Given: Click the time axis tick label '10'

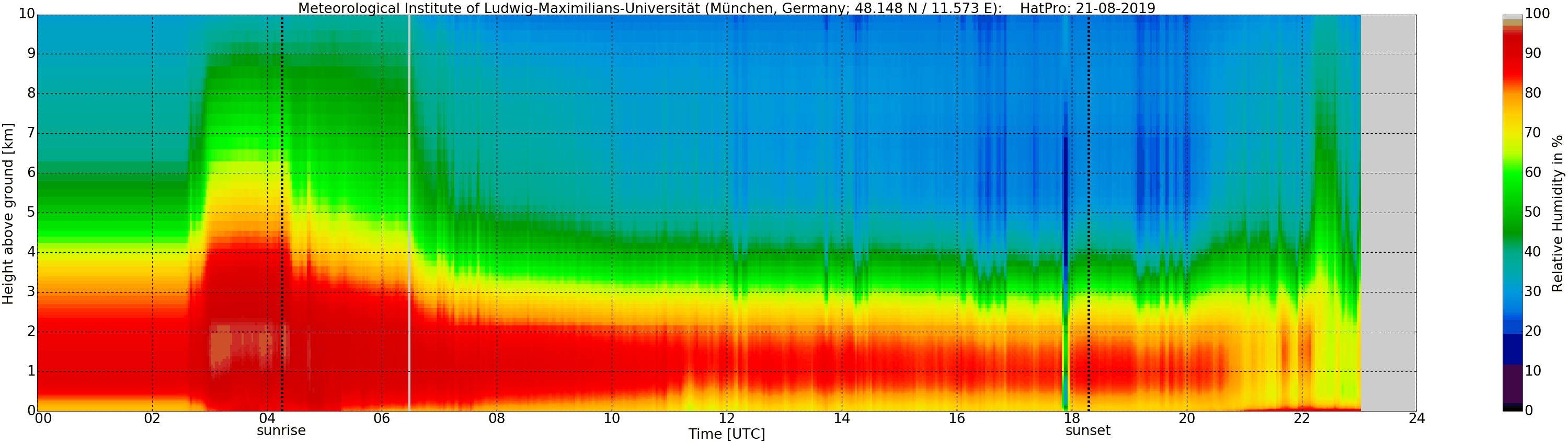Looking at the screenshot, I should 612,418.
